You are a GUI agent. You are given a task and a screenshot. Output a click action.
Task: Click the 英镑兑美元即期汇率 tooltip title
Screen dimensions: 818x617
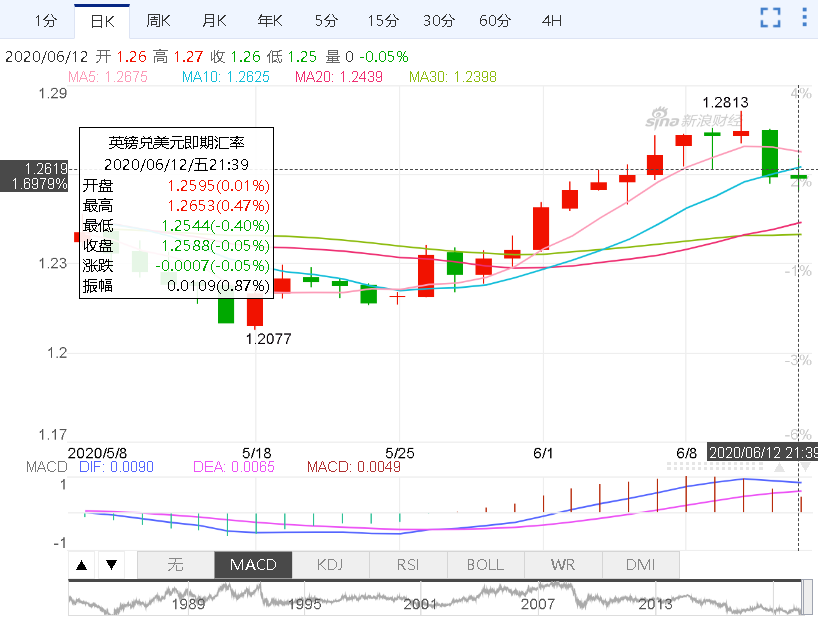[176, 142]
